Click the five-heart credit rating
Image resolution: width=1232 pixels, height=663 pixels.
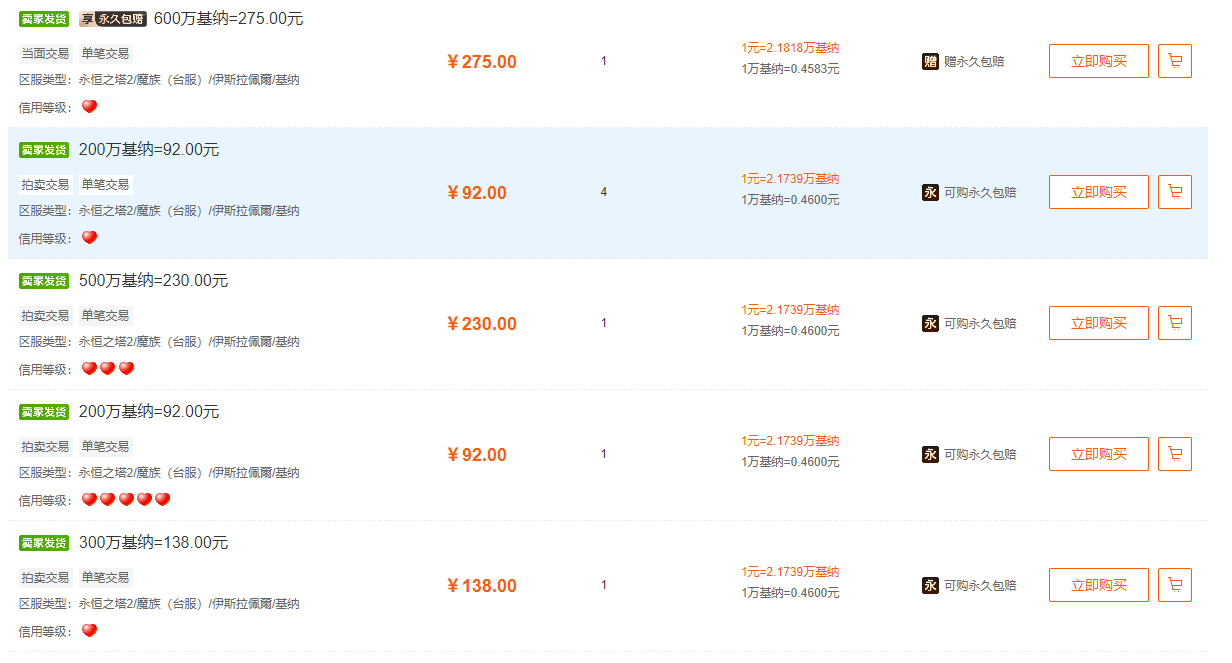pos(125,500)
